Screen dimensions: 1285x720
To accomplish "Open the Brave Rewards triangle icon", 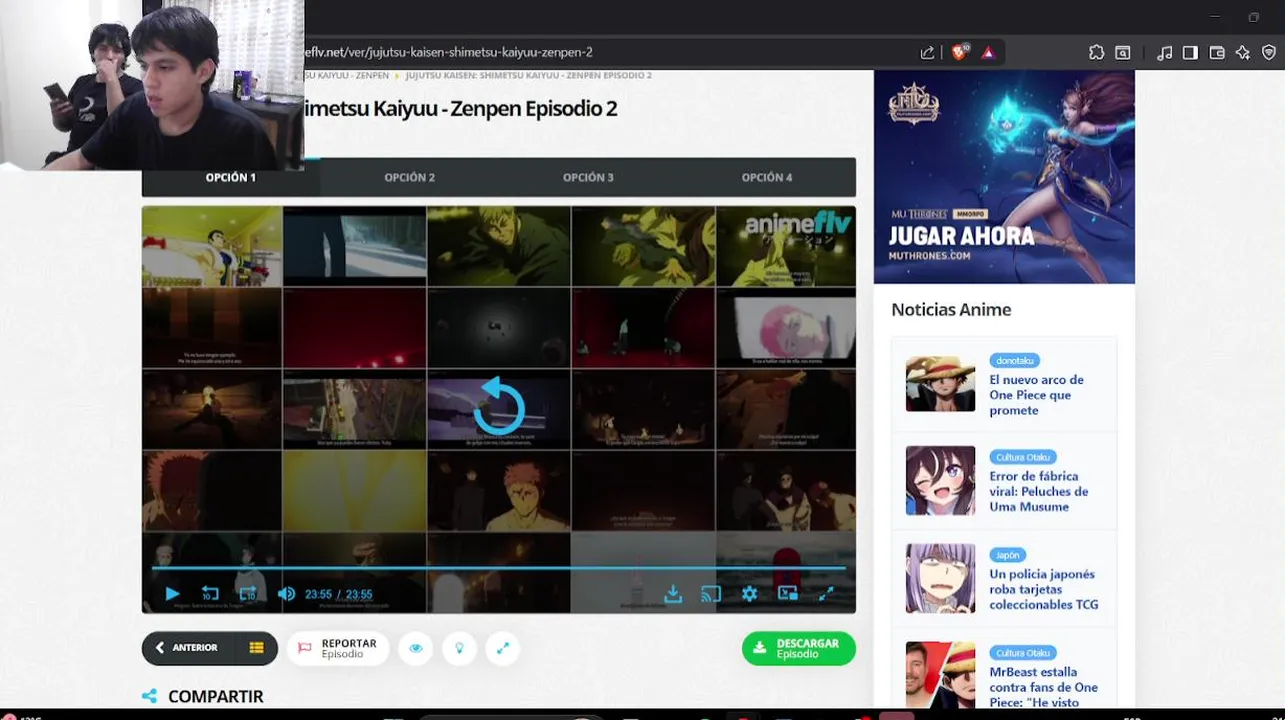I will click(988, 52).
